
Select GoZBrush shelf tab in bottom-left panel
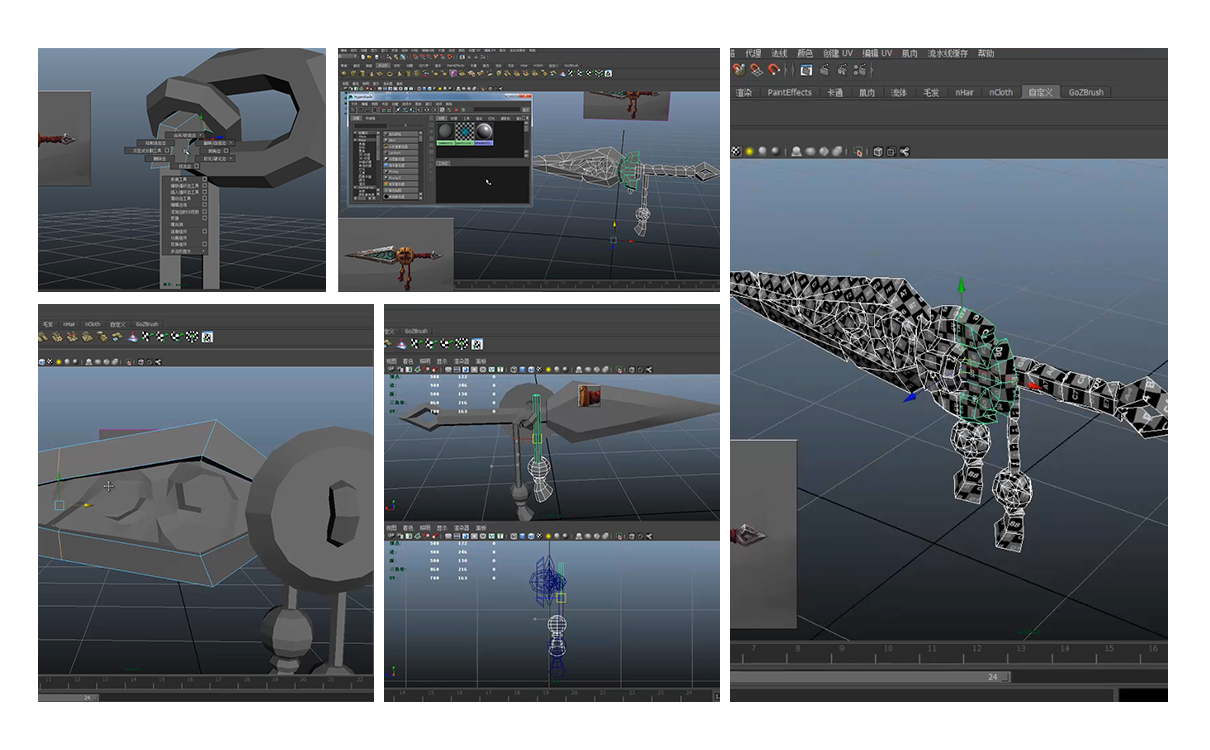147,324
